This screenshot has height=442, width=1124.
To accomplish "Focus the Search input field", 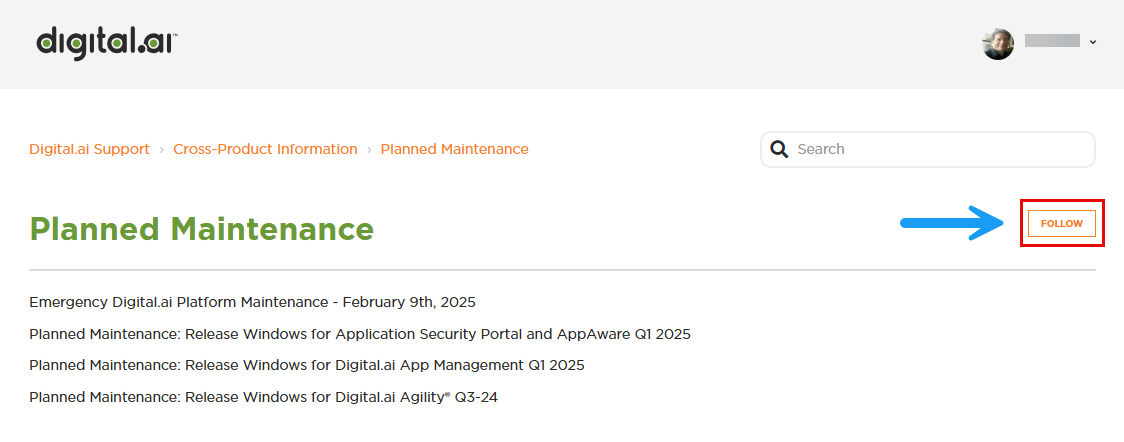I will (928, 149).
